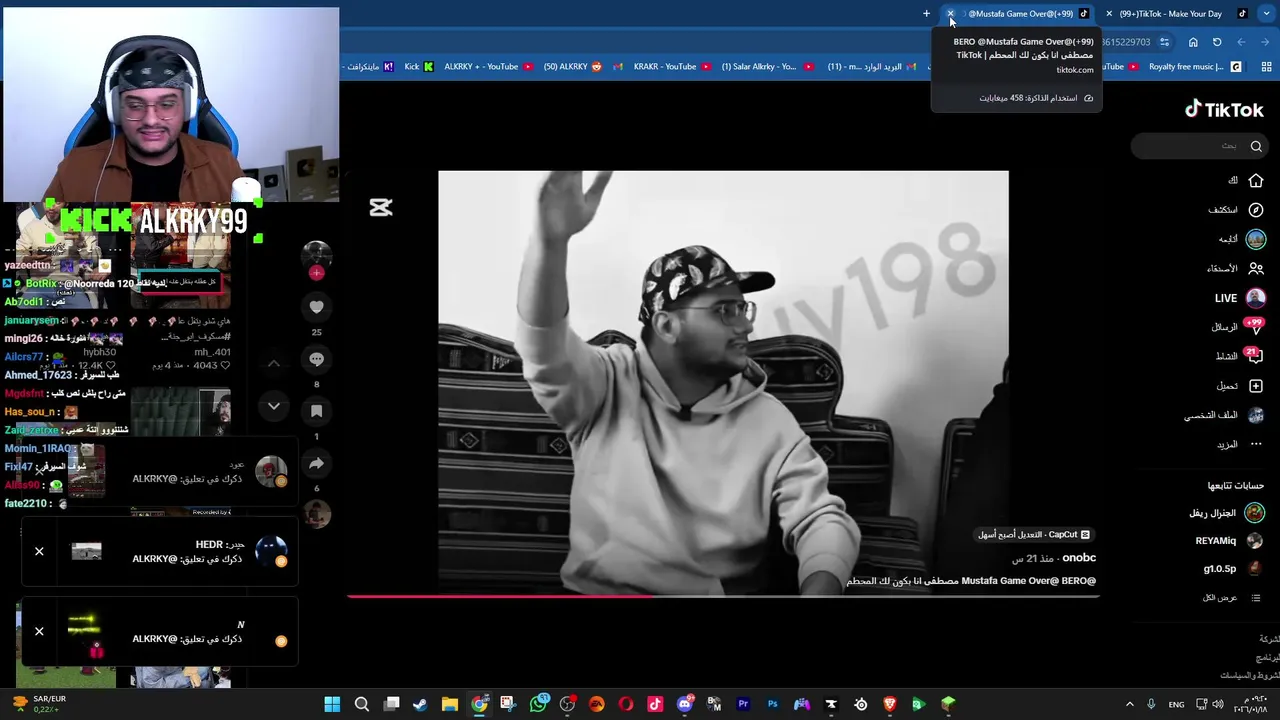The image size is (1280, 720).
Task: Open File Explorer from the taskbar
Action: pyautogui.click(x=450, y=704)
